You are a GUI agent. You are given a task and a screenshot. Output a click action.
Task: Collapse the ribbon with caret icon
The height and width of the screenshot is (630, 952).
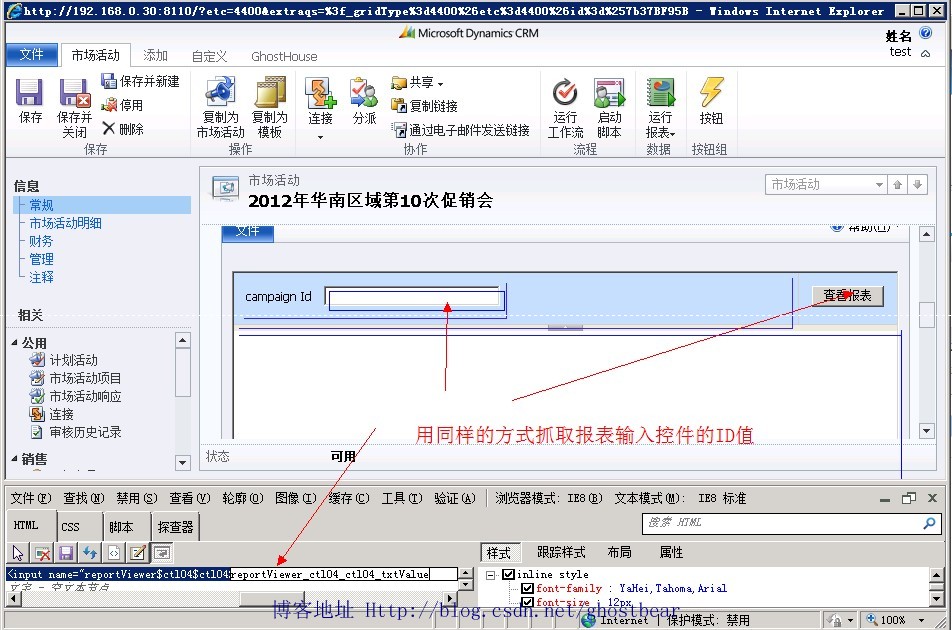pyautogui.click(x=925, y=53)
